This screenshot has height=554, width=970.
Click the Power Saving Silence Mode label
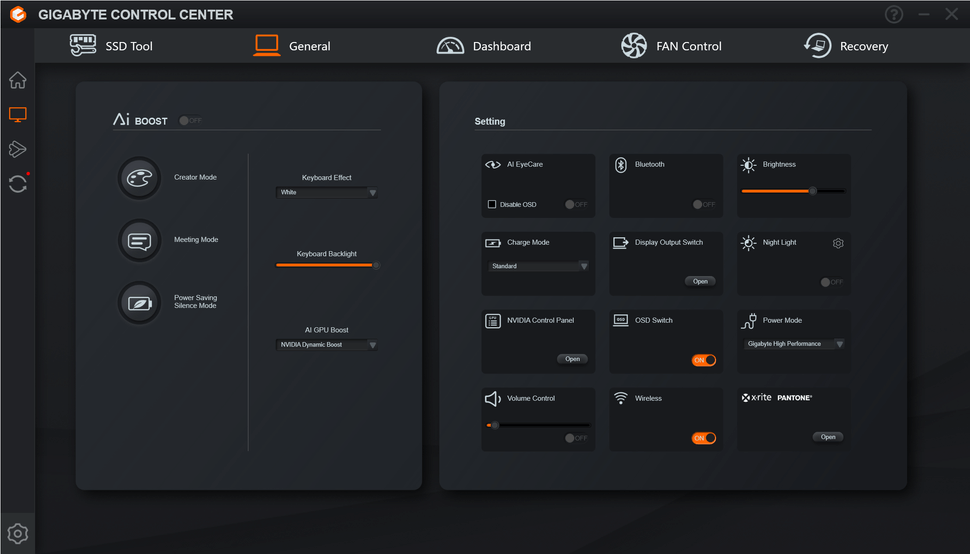tap(195, 302)
